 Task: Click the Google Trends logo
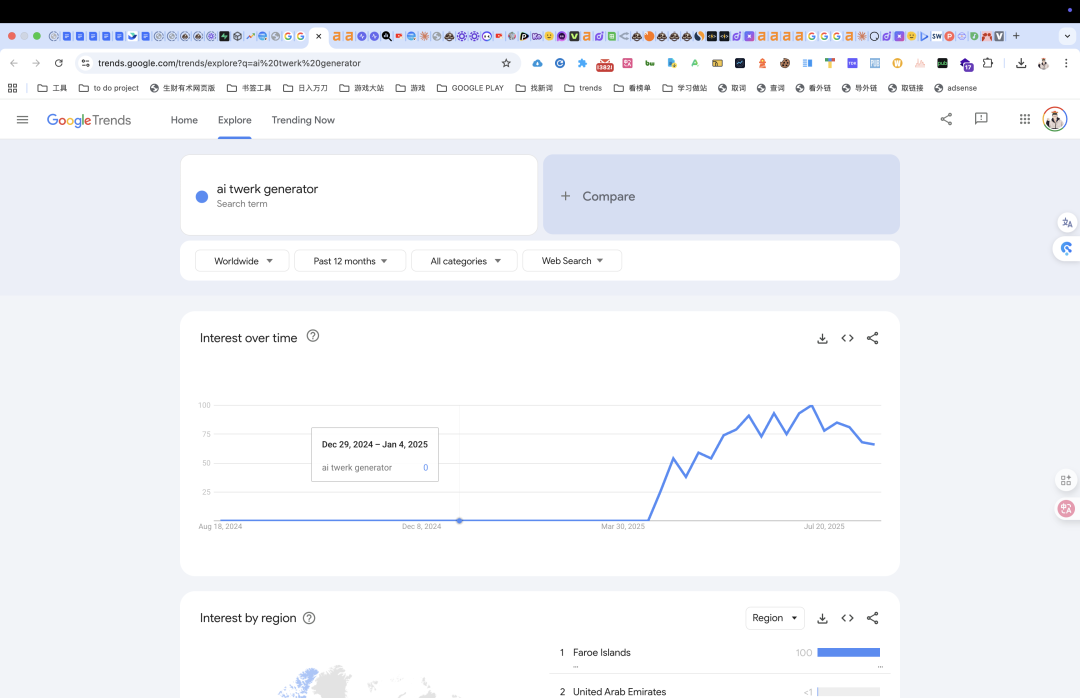pyautogui.click(x=89, y=120)
